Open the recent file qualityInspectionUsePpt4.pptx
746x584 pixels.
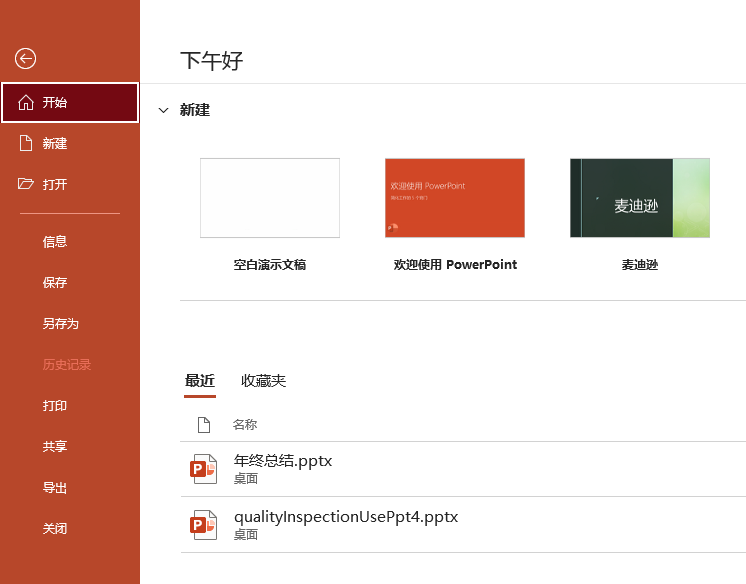463,525
